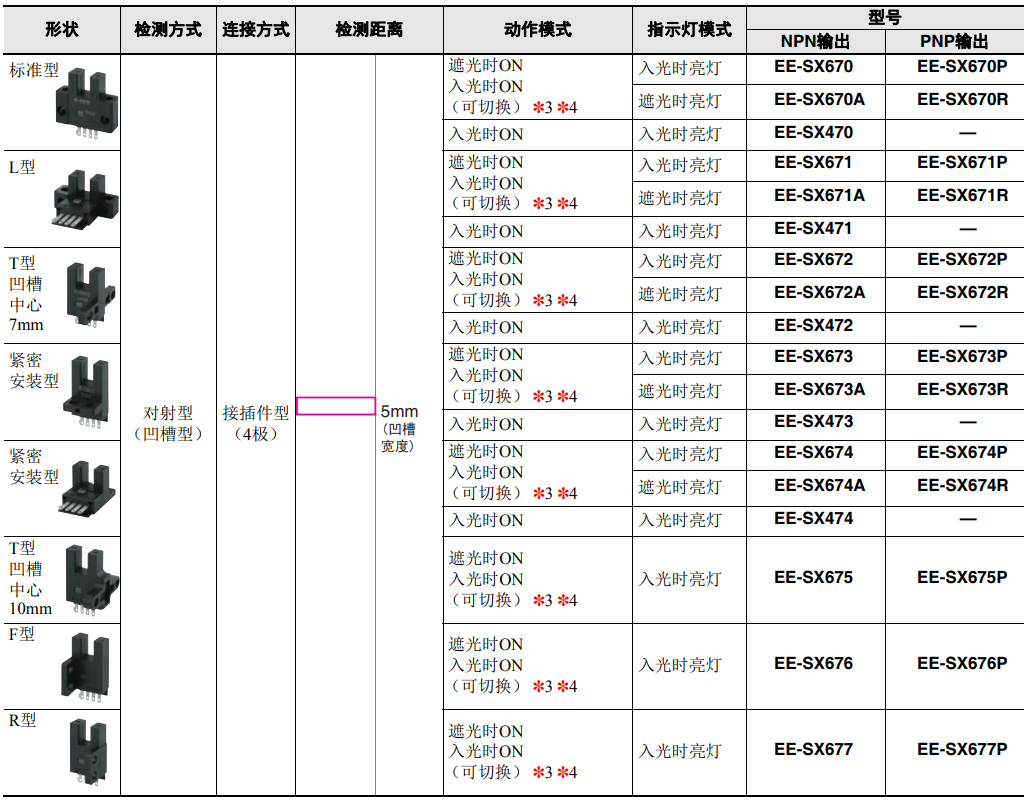The image size is (1035, 800).
Task: Select model number EE-SX674P
Action: (962, 452)
